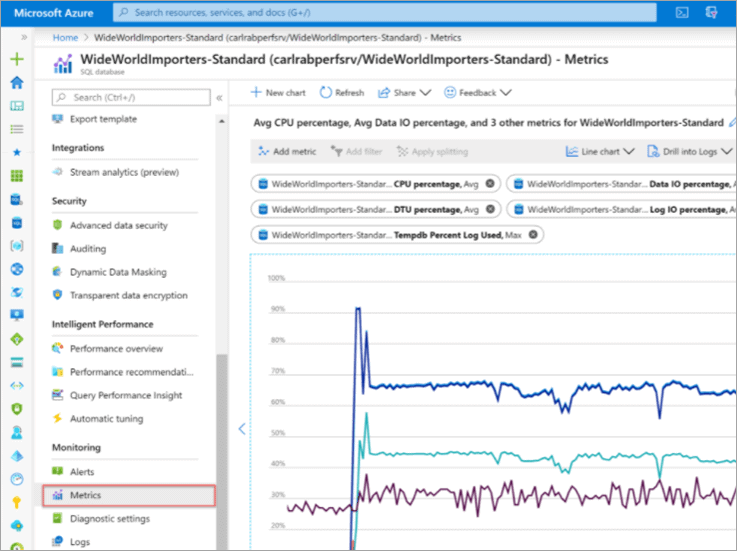Open Auditing in the Security section
Screen dimensions: 737x551
click(x=88, y=249)
